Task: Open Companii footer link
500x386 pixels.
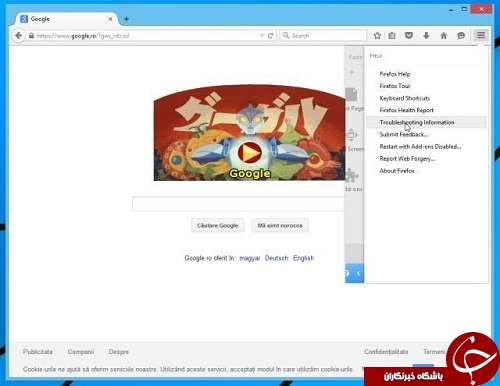Action: 81,352
